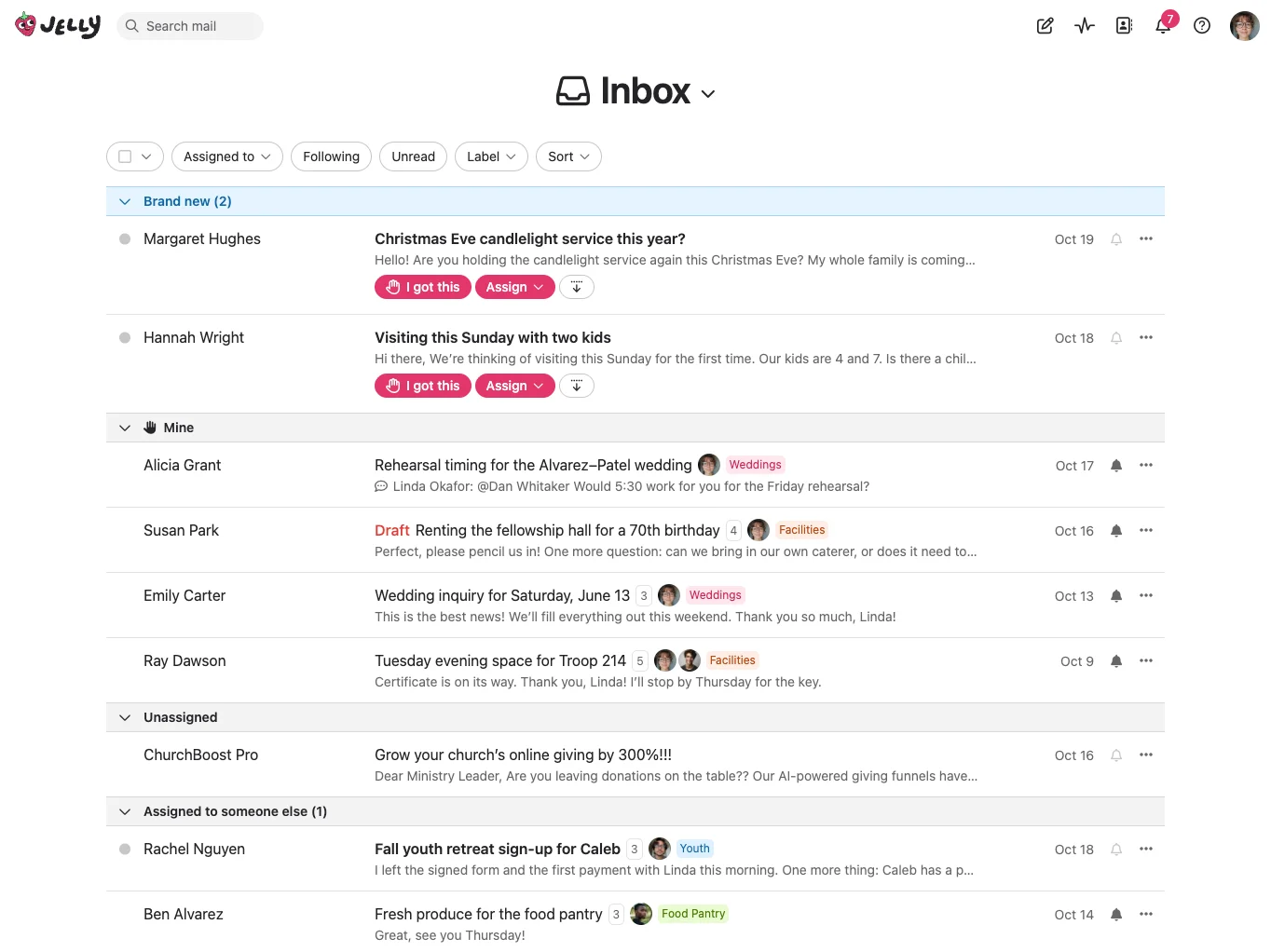The width and height of the screenshot is (1271, 952).
Task: Open more options for Emily Carter email
Action: pos(1146,596)
